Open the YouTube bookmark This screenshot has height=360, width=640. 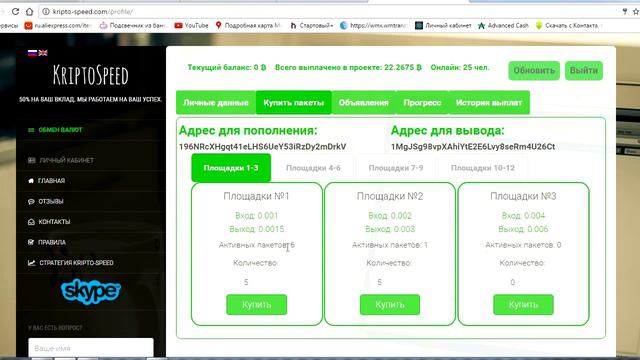(191, 25)
